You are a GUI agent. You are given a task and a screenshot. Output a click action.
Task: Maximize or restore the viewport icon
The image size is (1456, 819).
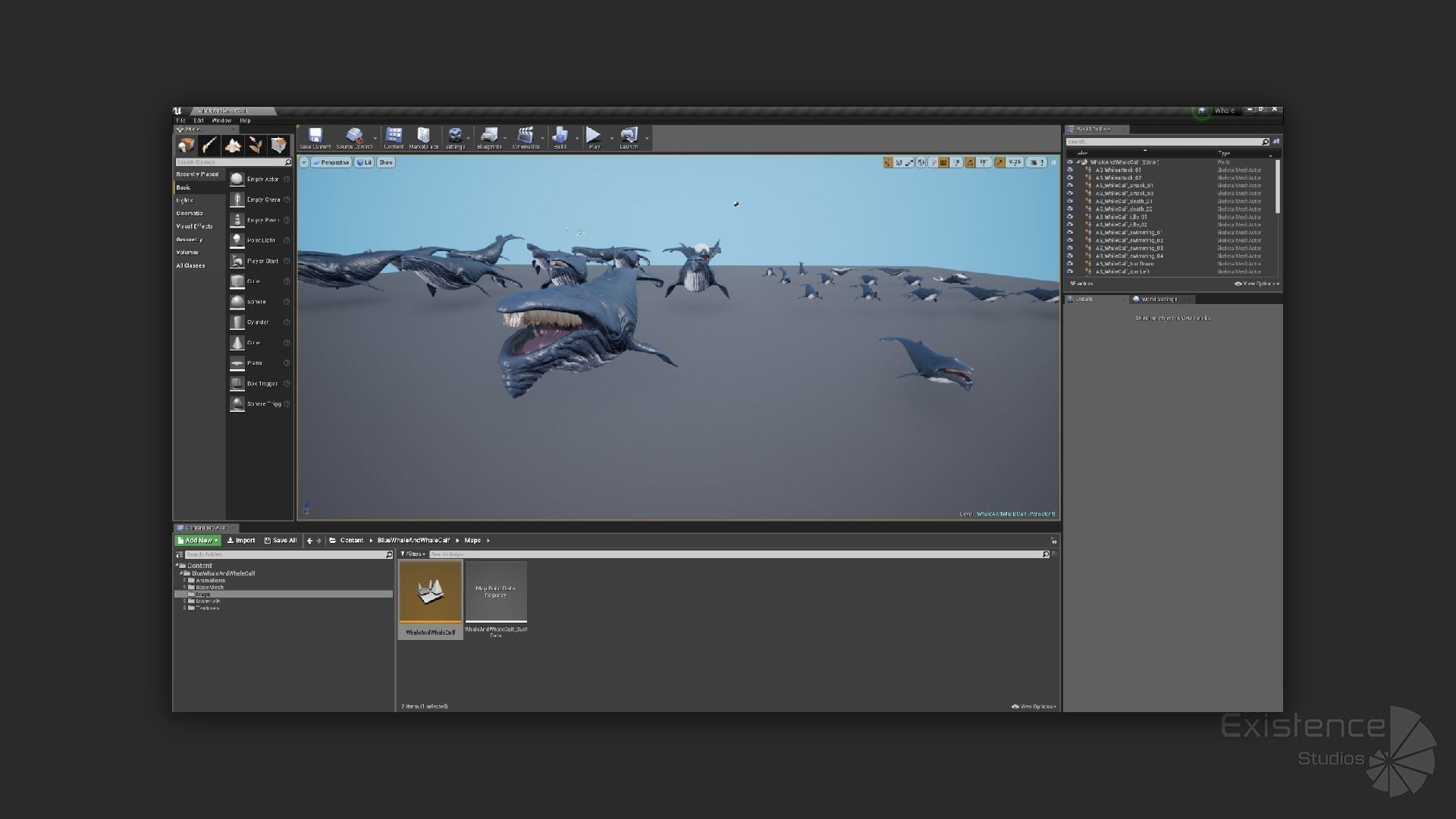(x=1053, y=163)
